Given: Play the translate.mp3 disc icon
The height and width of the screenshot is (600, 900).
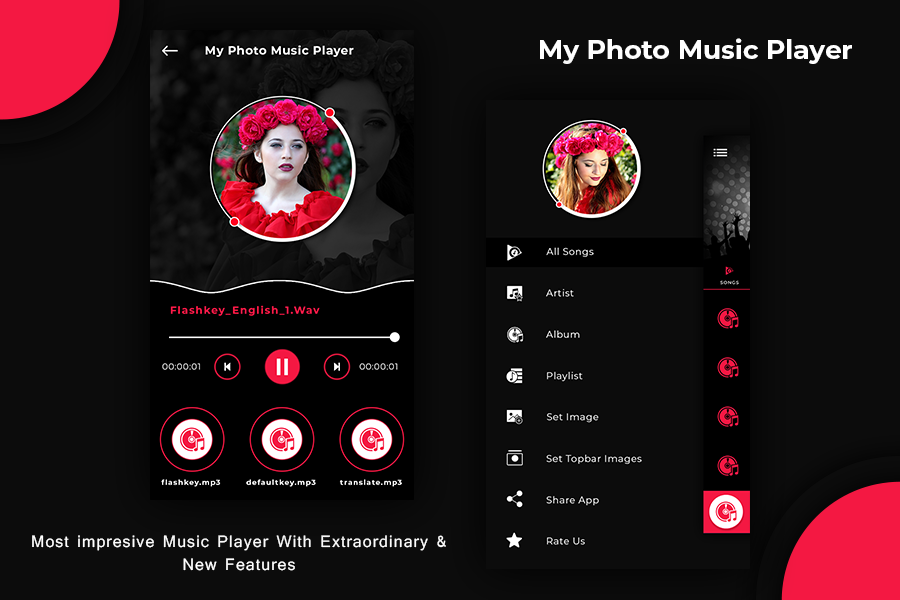Looking at the screenshot, I should 371,439.
